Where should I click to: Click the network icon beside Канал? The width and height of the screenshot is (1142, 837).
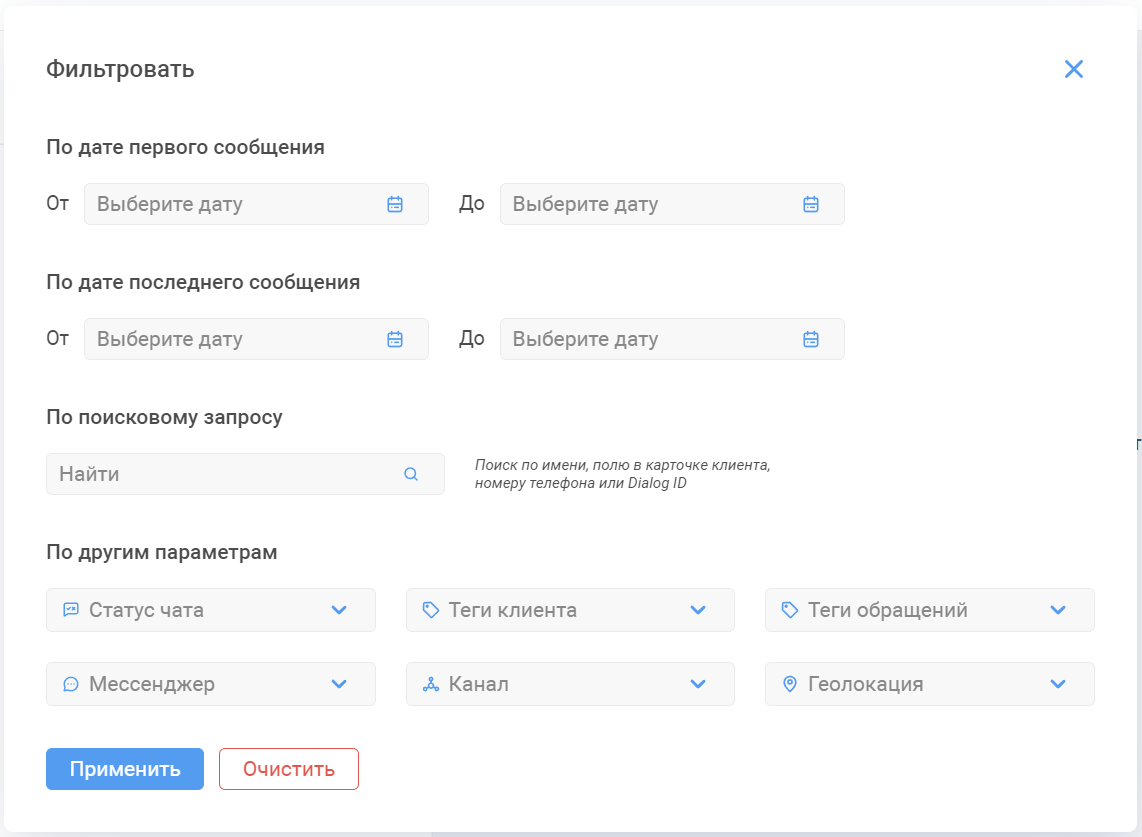click(x=430, y=683)
